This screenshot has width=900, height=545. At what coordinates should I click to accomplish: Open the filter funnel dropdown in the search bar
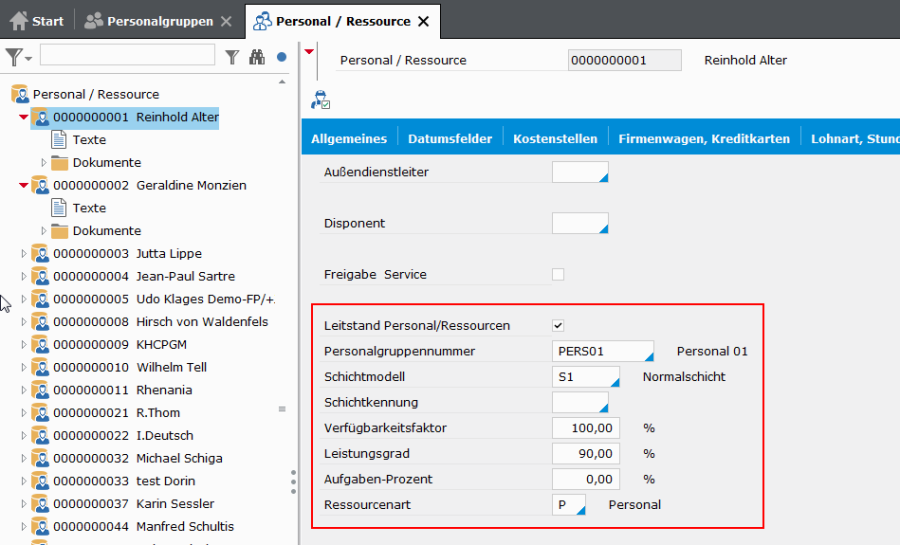[x=18, y=57]
